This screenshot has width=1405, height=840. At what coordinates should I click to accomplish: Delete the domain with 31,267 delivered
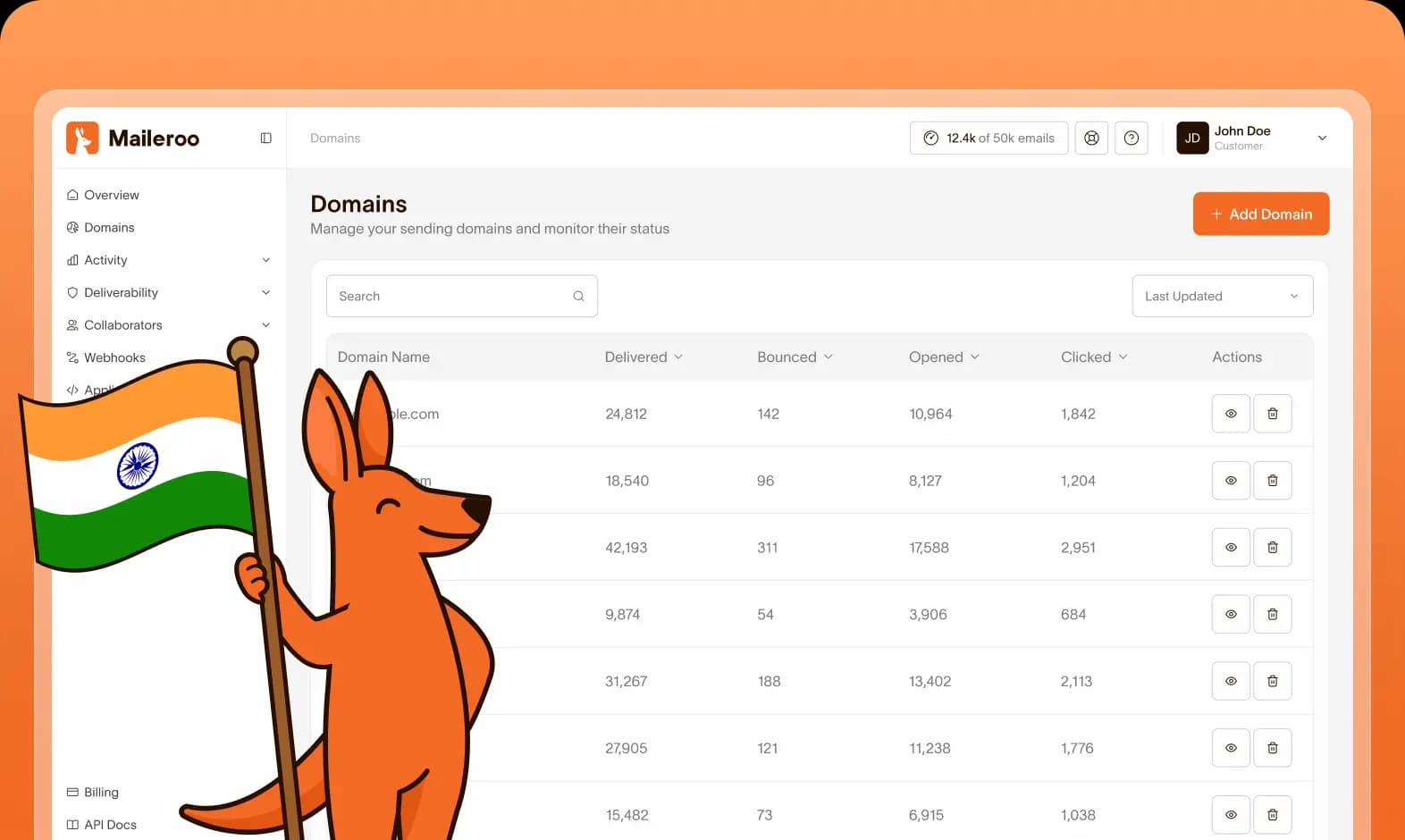point(1273,681)
